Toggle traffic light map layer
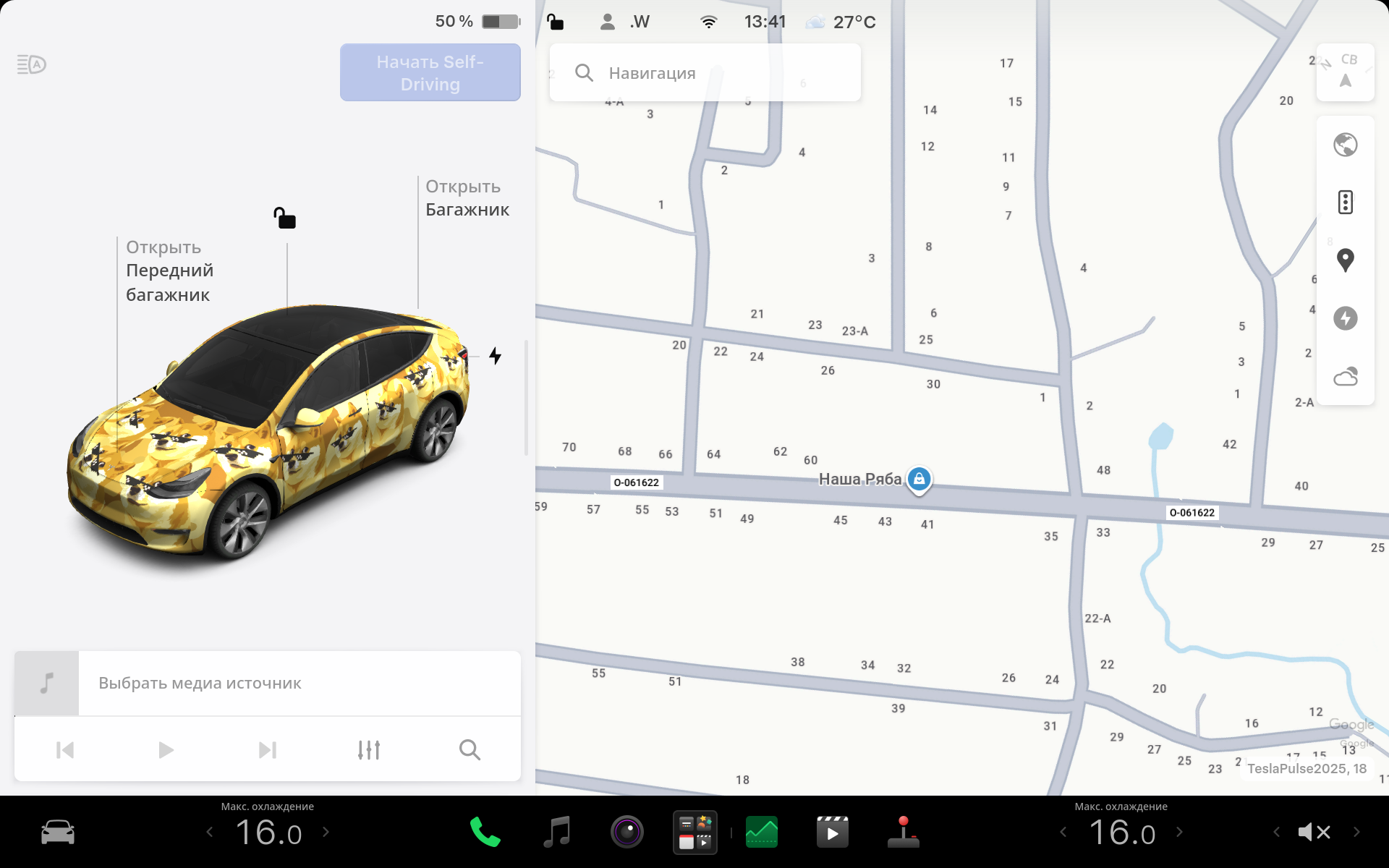The image size is (1389, 868). 1346,203
